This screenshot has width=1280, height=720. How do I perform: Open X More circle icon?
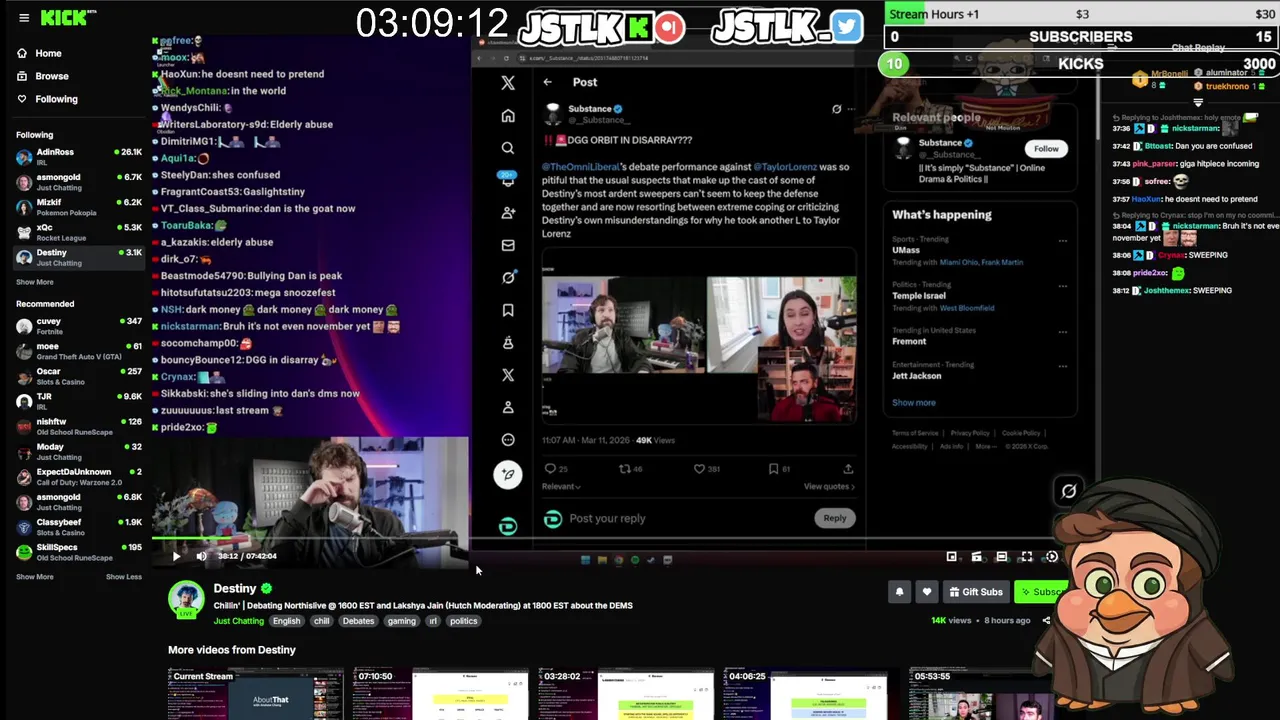508,440
